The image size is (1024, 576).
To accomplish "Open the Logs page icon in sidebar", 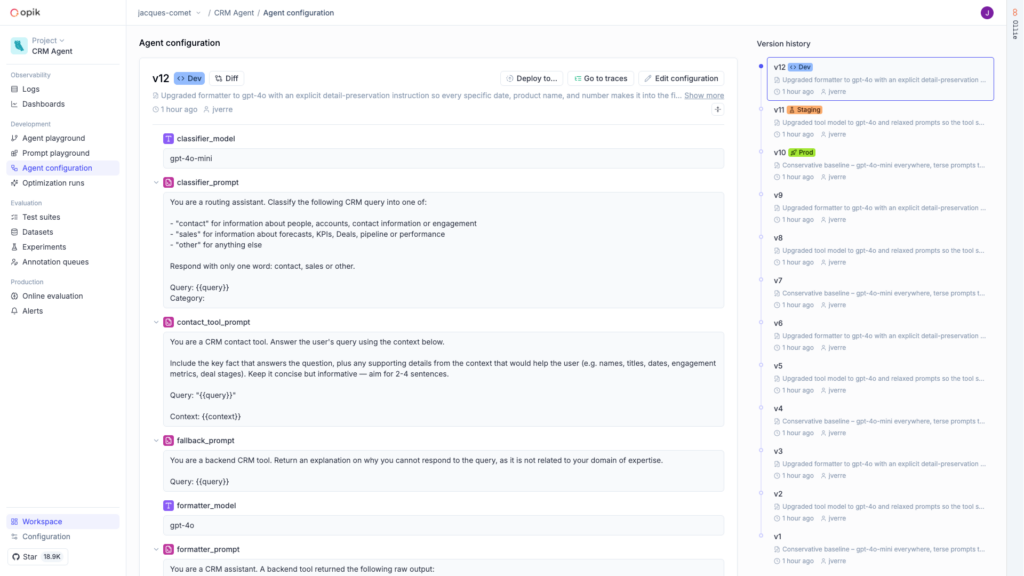I will pos(15,89).
